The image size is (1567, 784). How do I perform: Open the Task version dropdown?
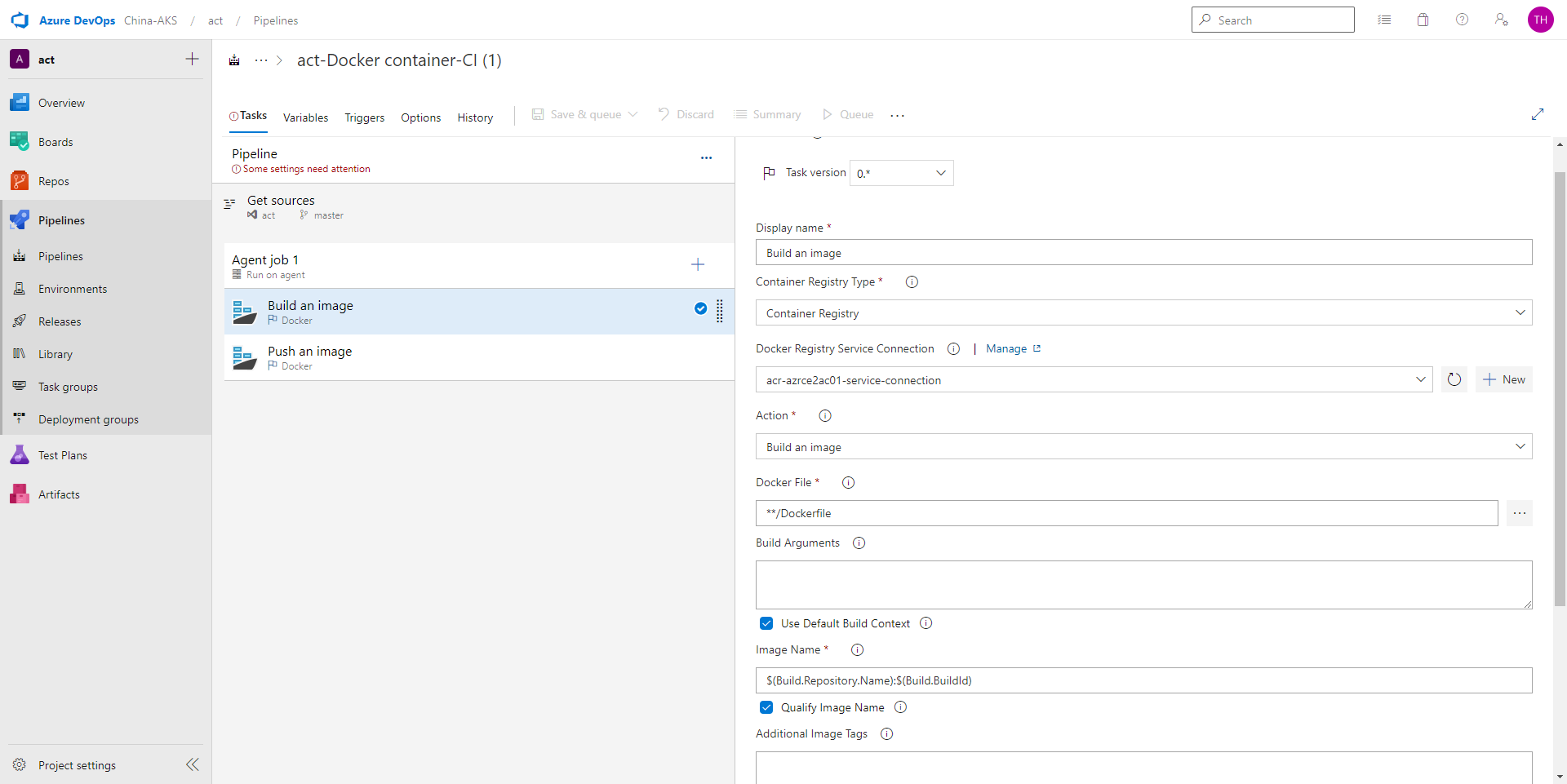[x=902, y=173]
